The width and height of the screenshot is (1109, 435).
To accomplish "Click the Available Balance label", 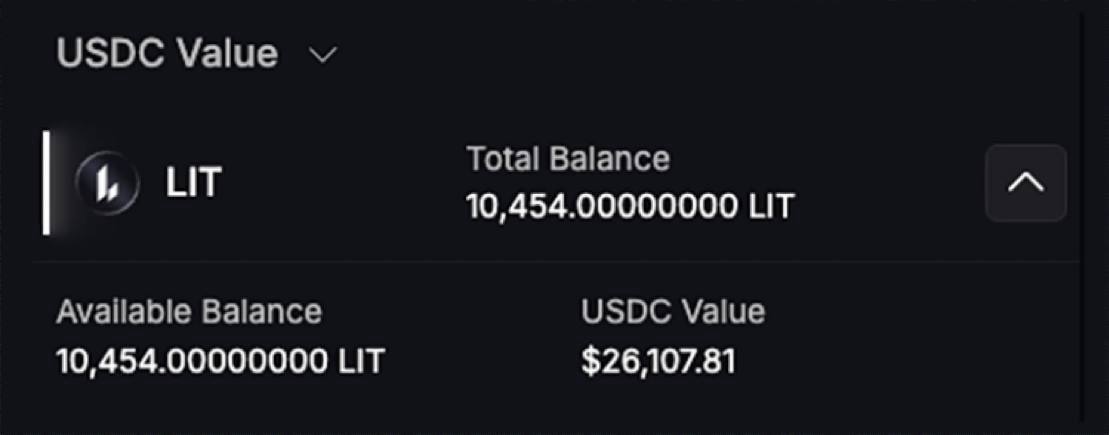I will pos(189,312).
